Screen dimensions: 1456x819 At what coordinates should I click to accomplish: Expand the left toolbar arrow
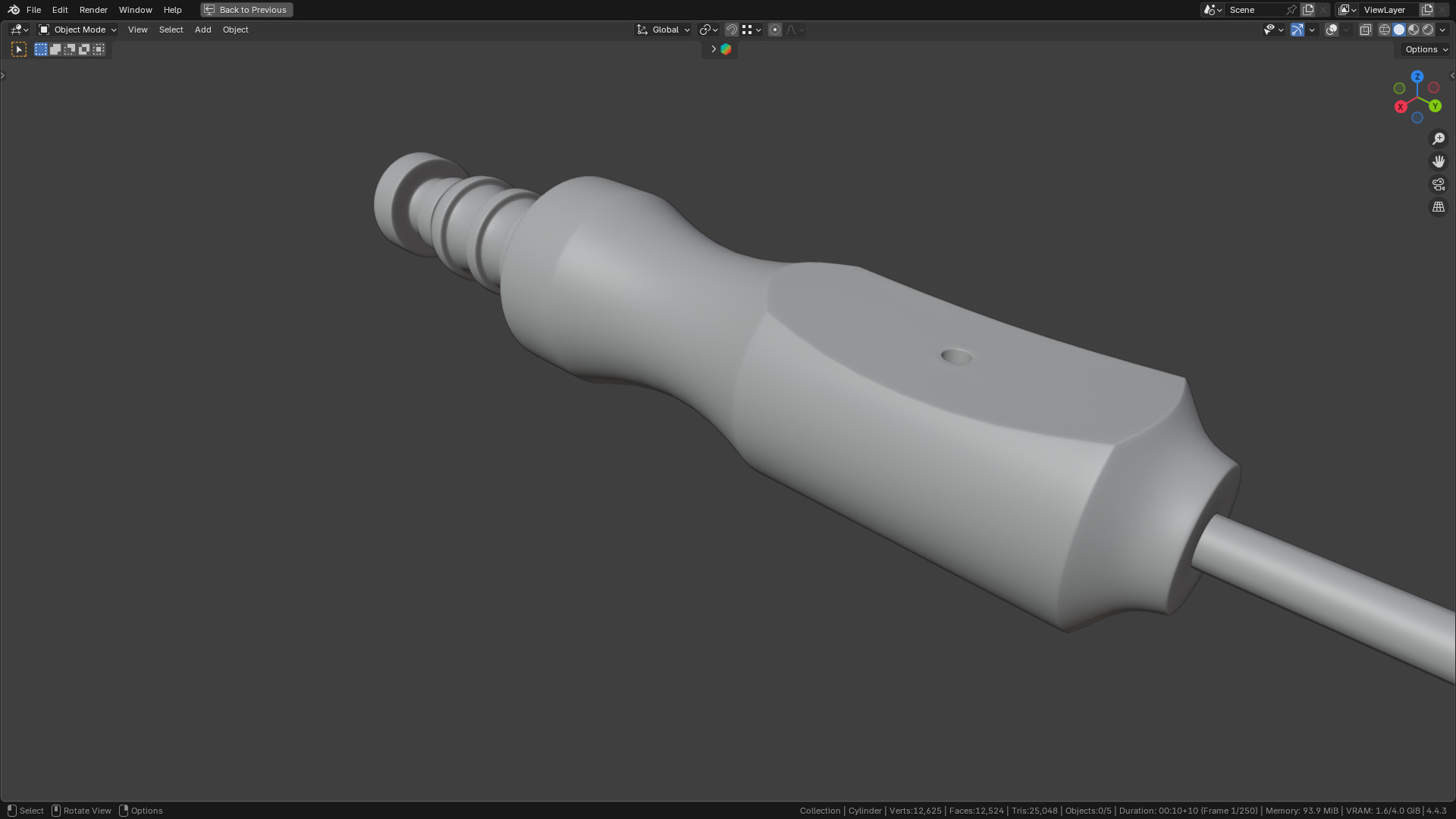(x=3, y=75)
